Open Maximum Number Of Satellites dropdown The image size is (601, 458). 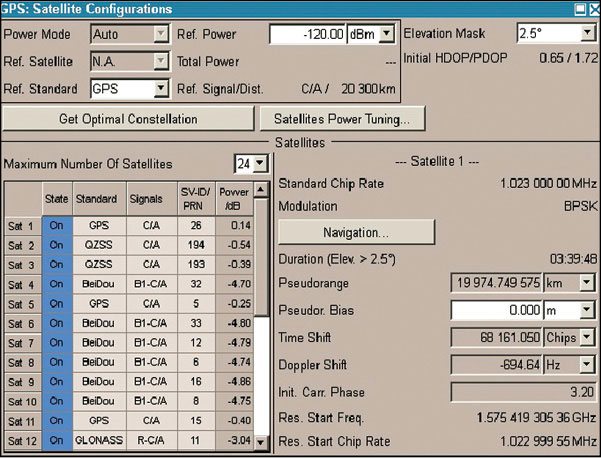pos(260,163)
